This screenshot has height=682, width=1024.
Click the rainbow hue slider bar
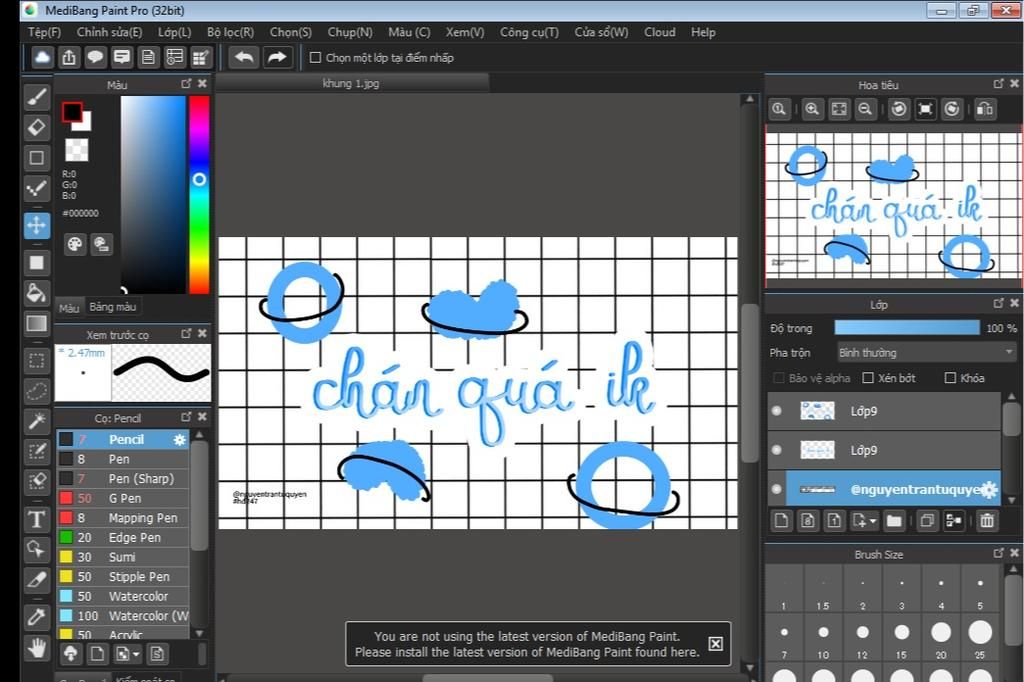click(199, 195)
